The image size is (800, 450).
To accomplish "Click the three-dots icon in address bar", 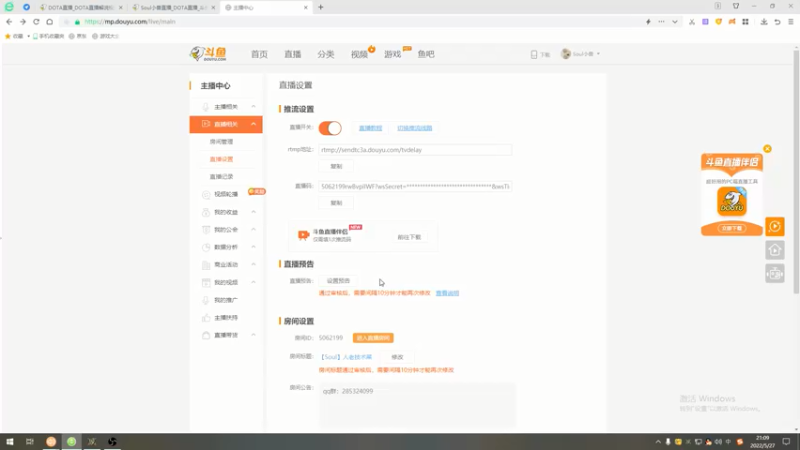I will pyautogui.click(x=661, y=22).
